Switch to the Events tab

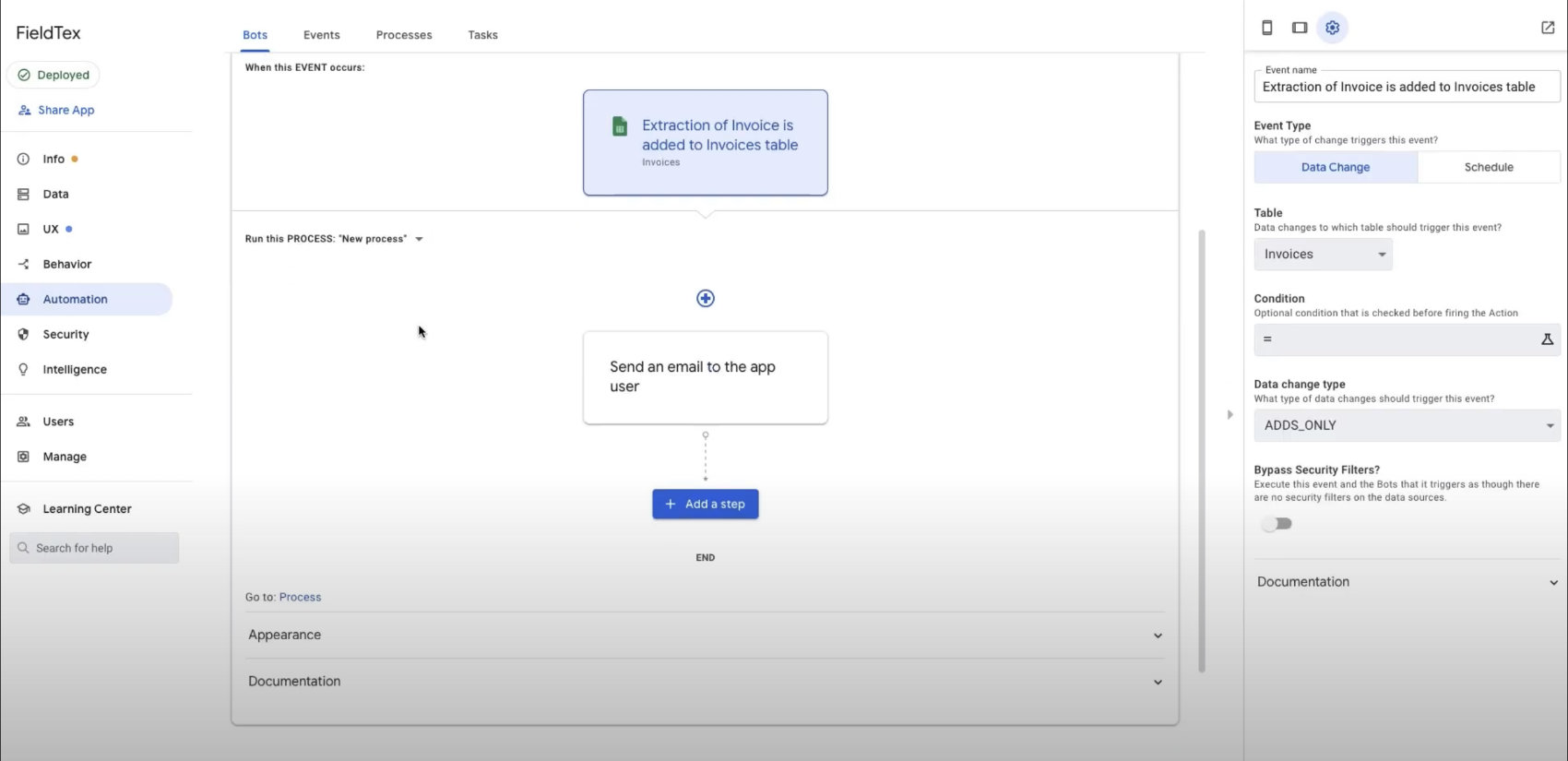321,35
